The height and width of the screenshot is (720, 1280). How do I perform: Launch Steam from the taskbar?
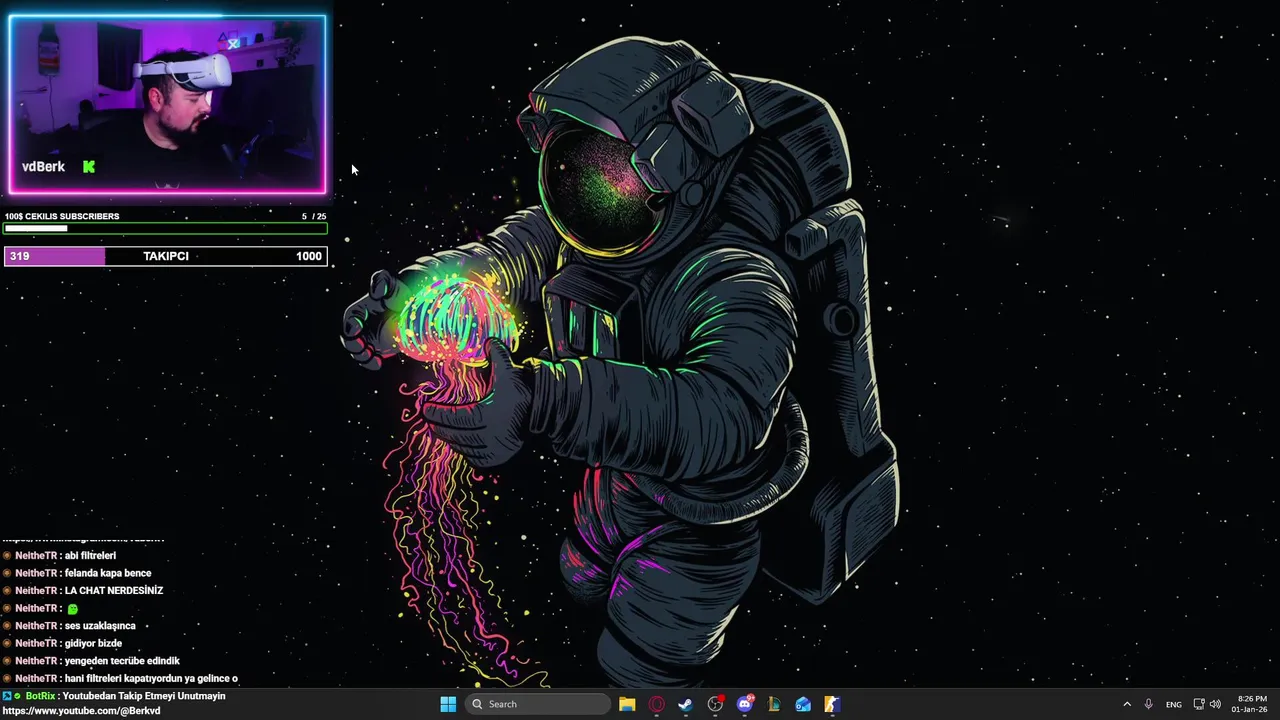686,704
